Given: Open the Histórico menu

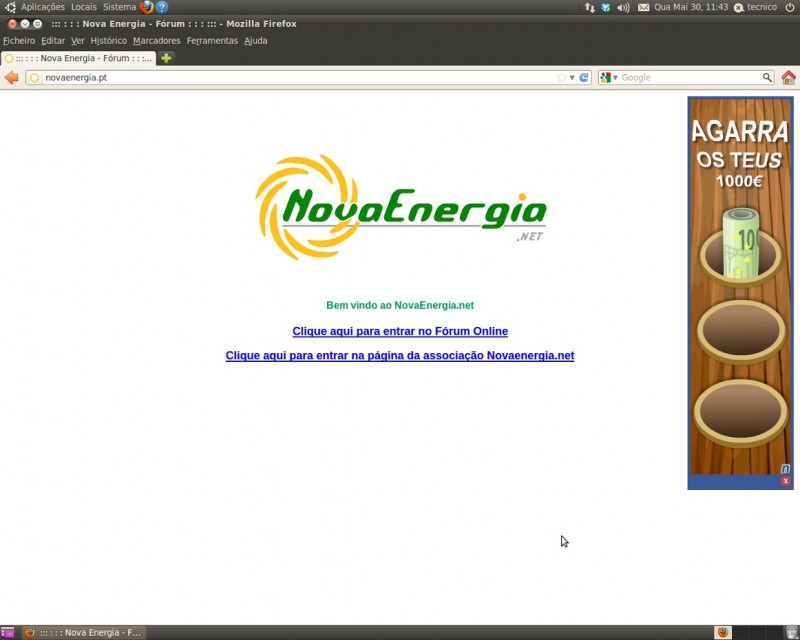Looking at the screenshot, I should tap(109, 41).
